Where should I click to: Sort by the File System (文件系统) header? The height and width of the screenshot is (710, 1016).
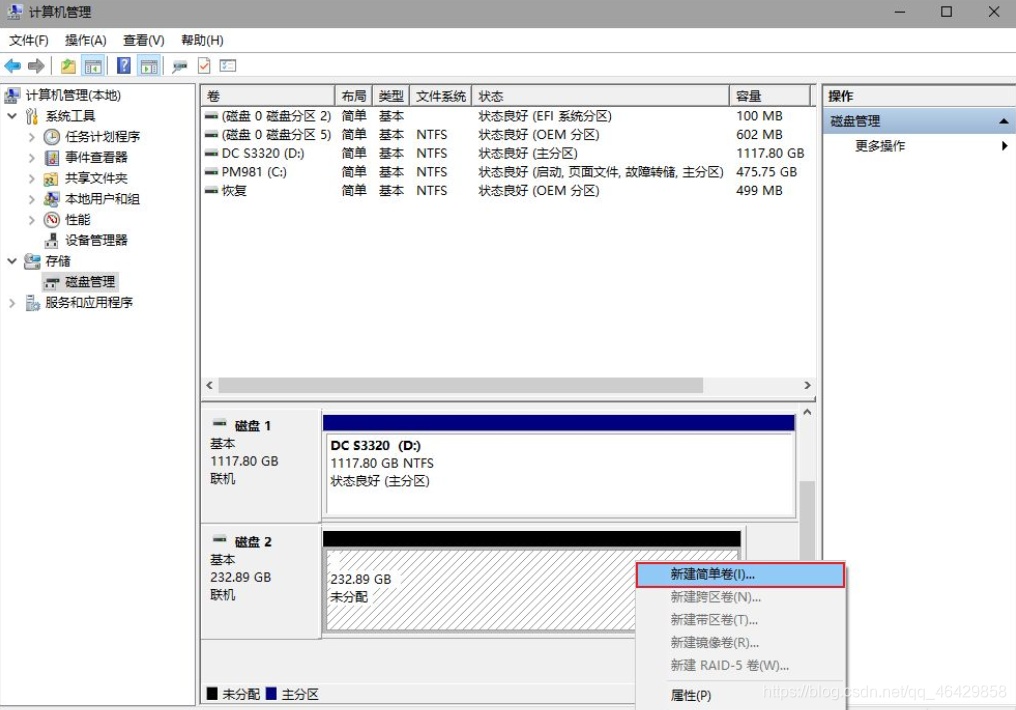tap(441, 96)
